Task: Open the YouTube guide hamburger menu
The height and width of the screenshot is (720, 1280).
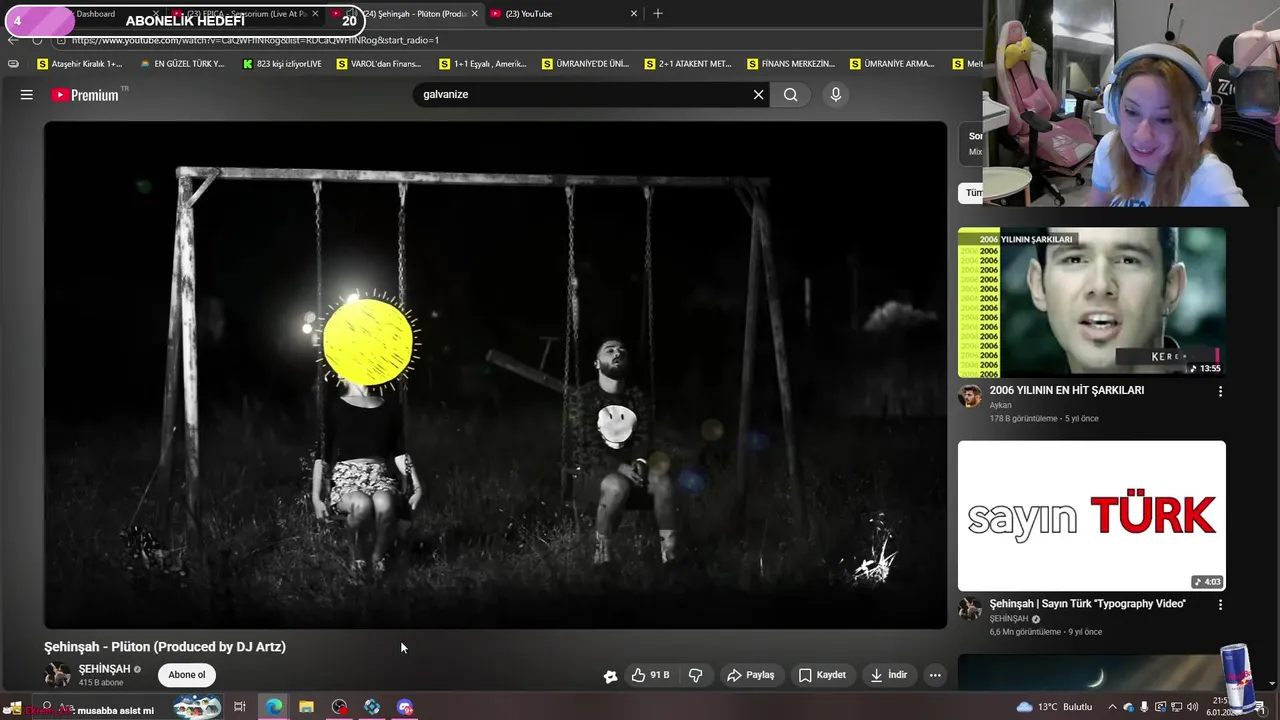Action: 27,95
